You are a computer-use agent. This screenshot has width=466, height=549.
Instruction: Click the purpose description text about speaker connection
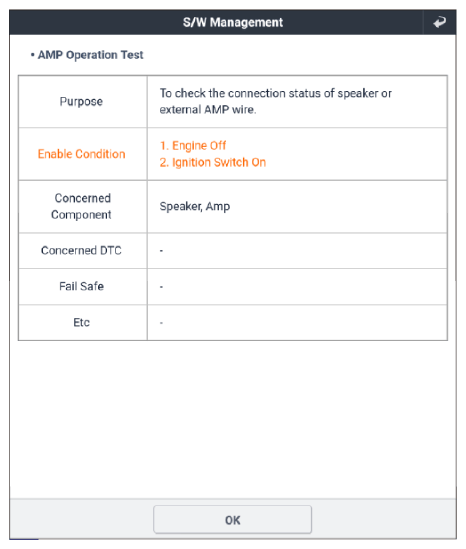pos(276,101)
